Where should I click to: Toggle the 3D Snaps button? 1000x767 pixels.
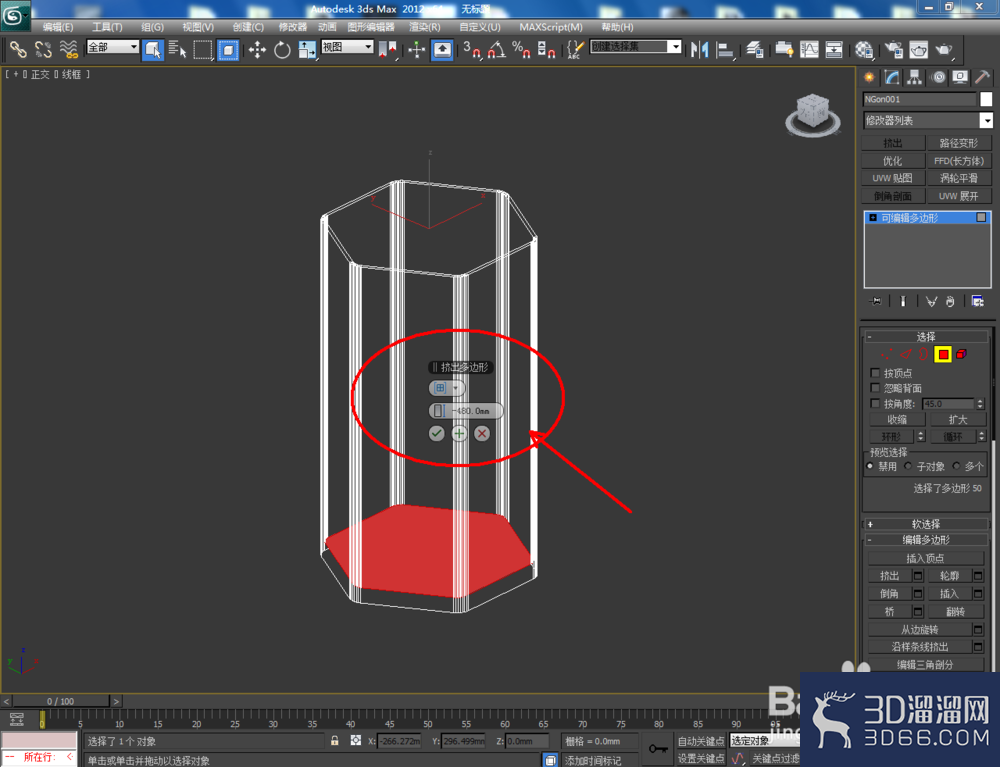coord(472,49)
